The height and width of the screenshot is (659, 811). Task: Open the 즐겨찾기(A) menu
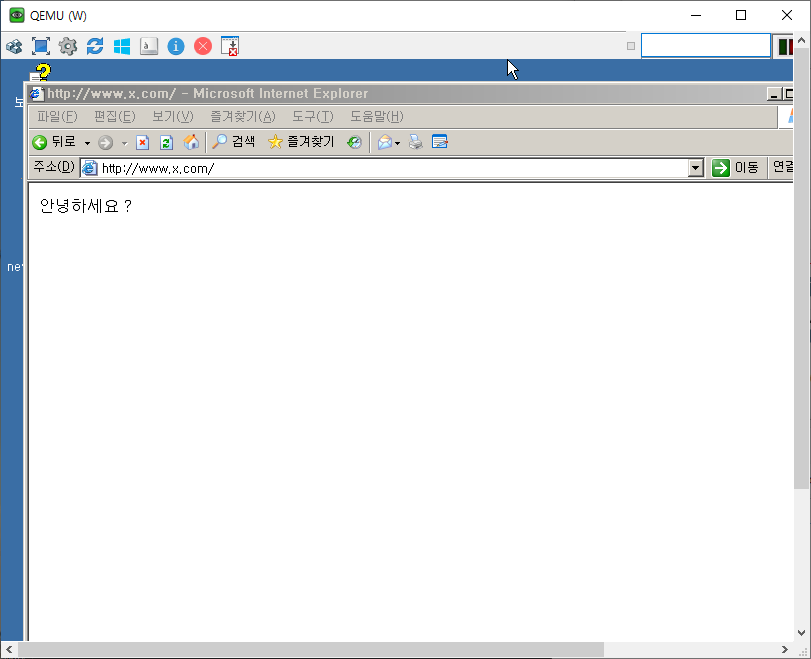point(243,116)
